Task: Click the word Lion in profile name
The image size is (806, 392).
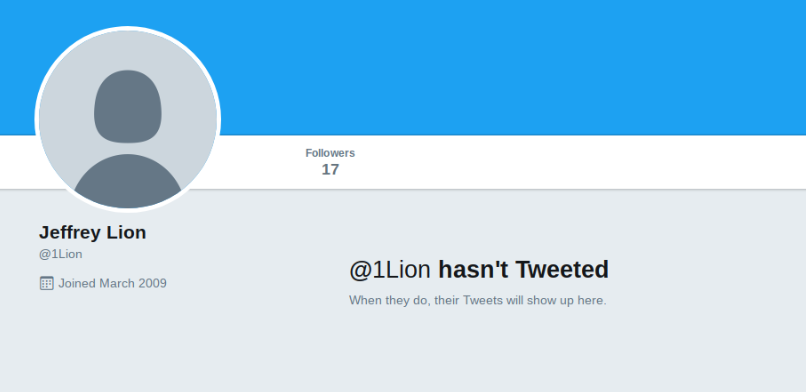Action: click(126, 232)
